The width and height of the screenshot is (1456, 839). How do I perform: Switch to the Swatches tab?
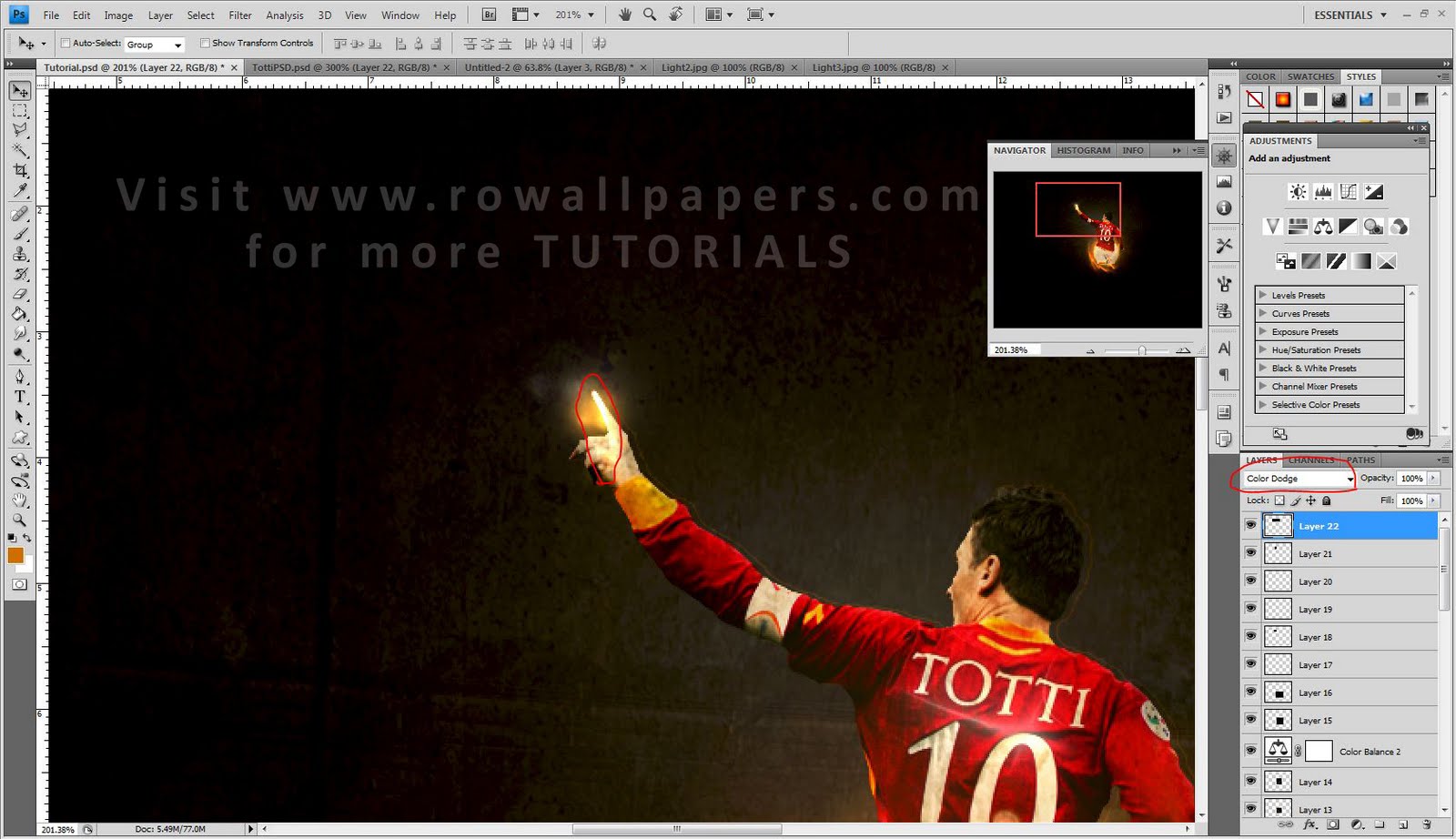coord(1310,76)
